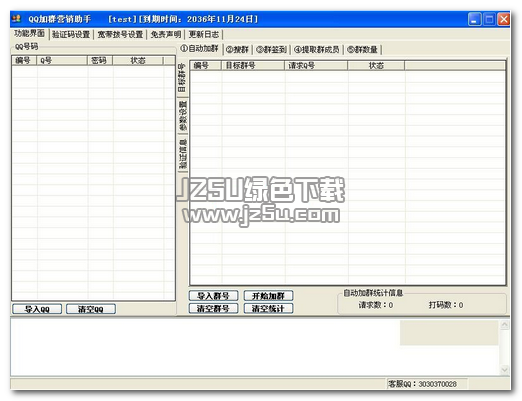Click the 状态 header in group table
The height and width of the screenshot is (401, 522).
(376, 65)
